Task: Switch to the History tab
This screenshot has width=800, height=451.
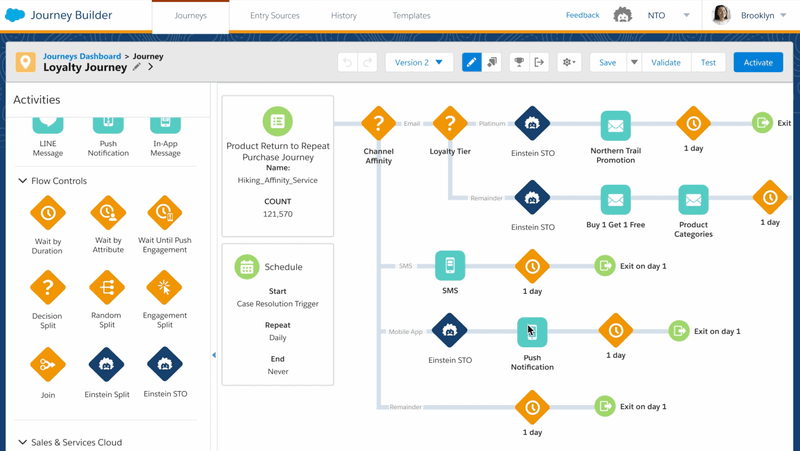Action: point(344,16)
